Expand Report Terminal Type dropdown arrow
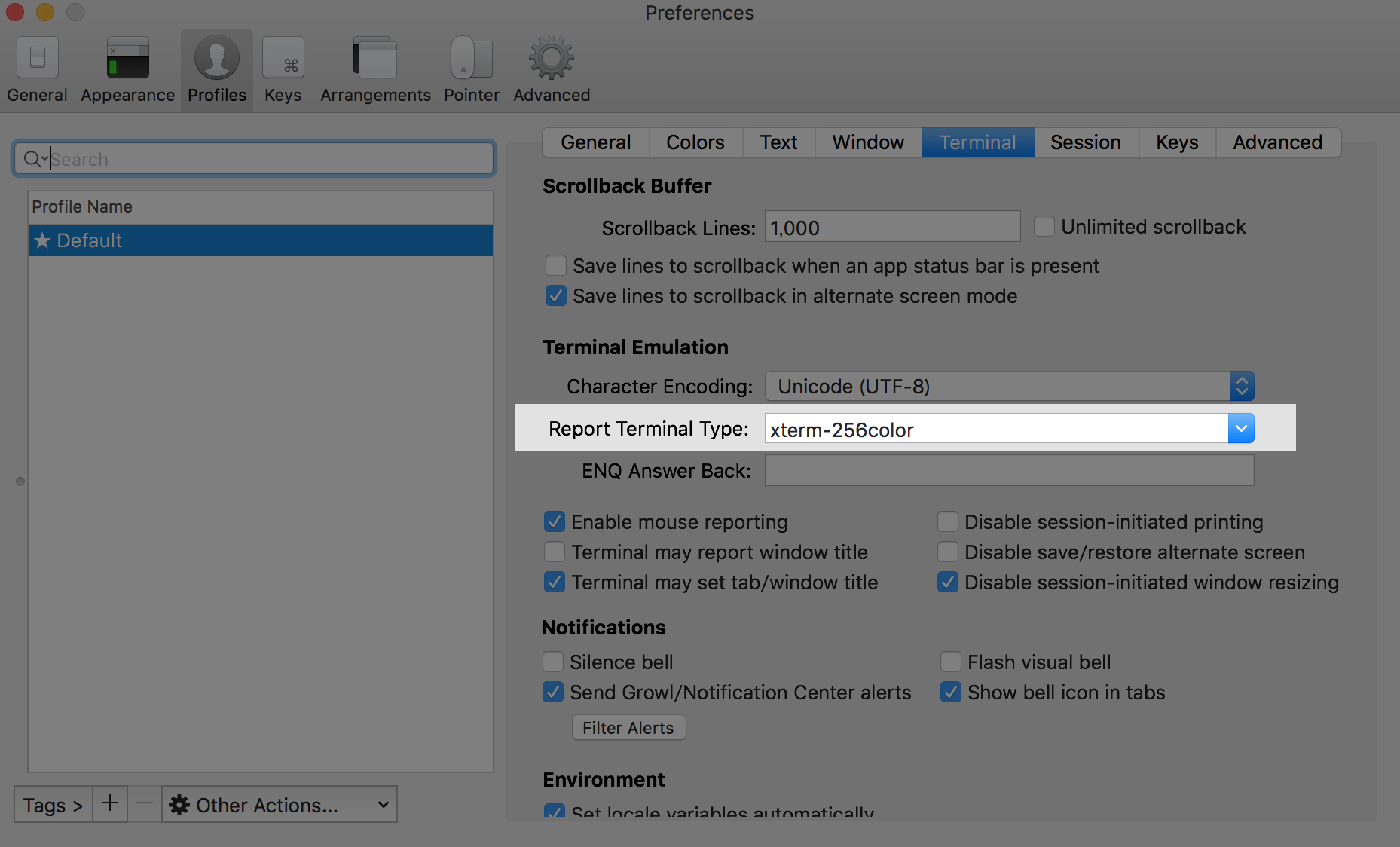1400x847 pixels. (1241, 429)
